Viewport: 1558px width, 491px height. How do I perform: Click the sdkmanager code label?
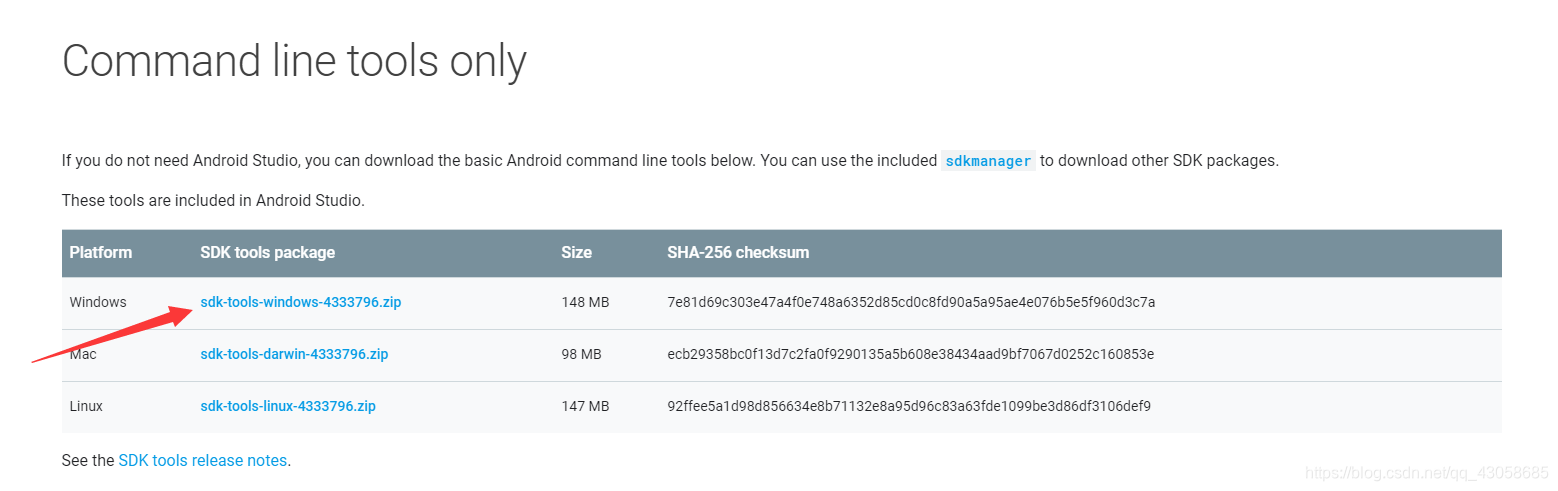tap(988, 161)
